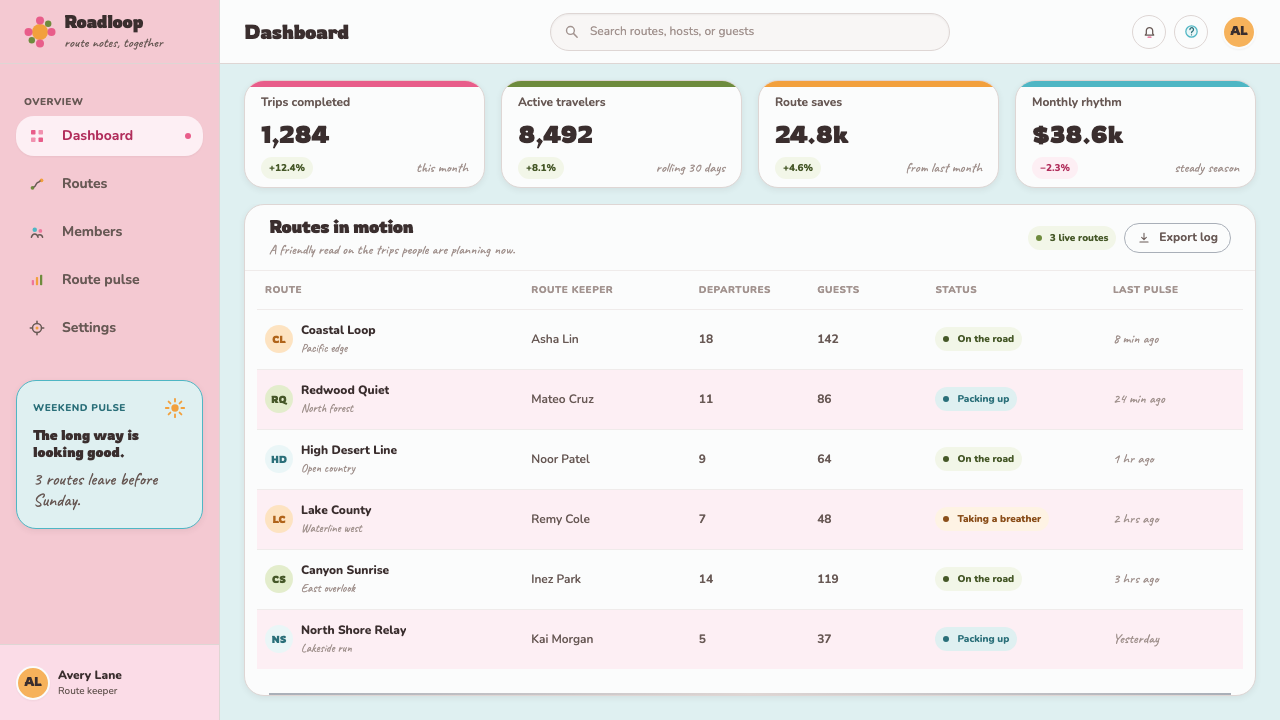The image size is (1280, 720).
Task: Click the horizontal scrollbar under the table
Action: coord(750,692)
